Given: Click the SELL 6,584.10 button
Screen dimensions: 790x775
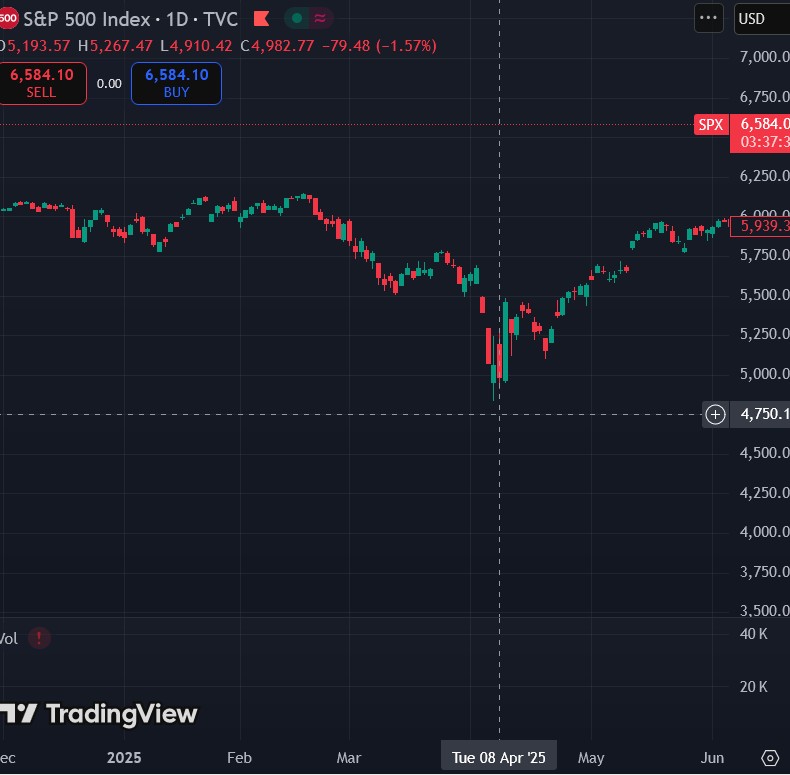Looking at the screenshot, I should [42, 84].
